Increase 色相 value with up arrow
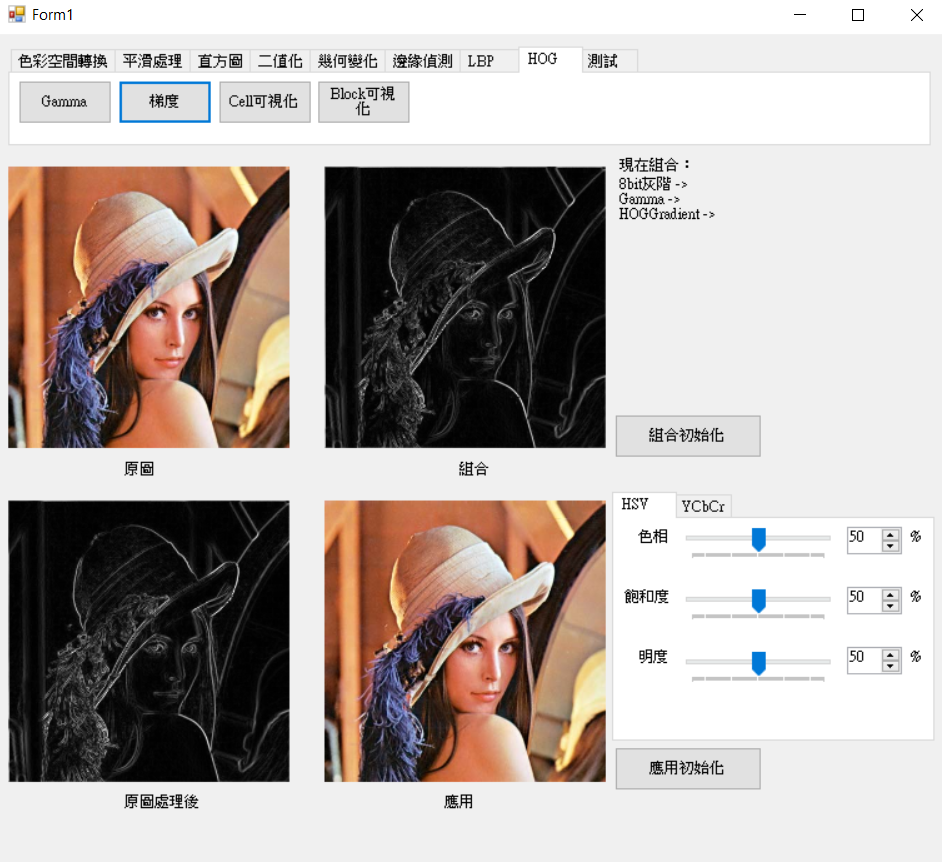The image size is (942, 862). [890, 534]
